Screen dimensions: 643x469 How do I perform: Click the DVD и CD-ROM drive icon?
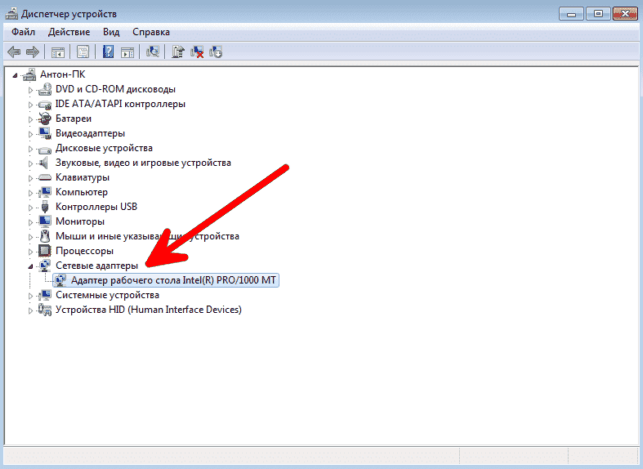[45, 89]
